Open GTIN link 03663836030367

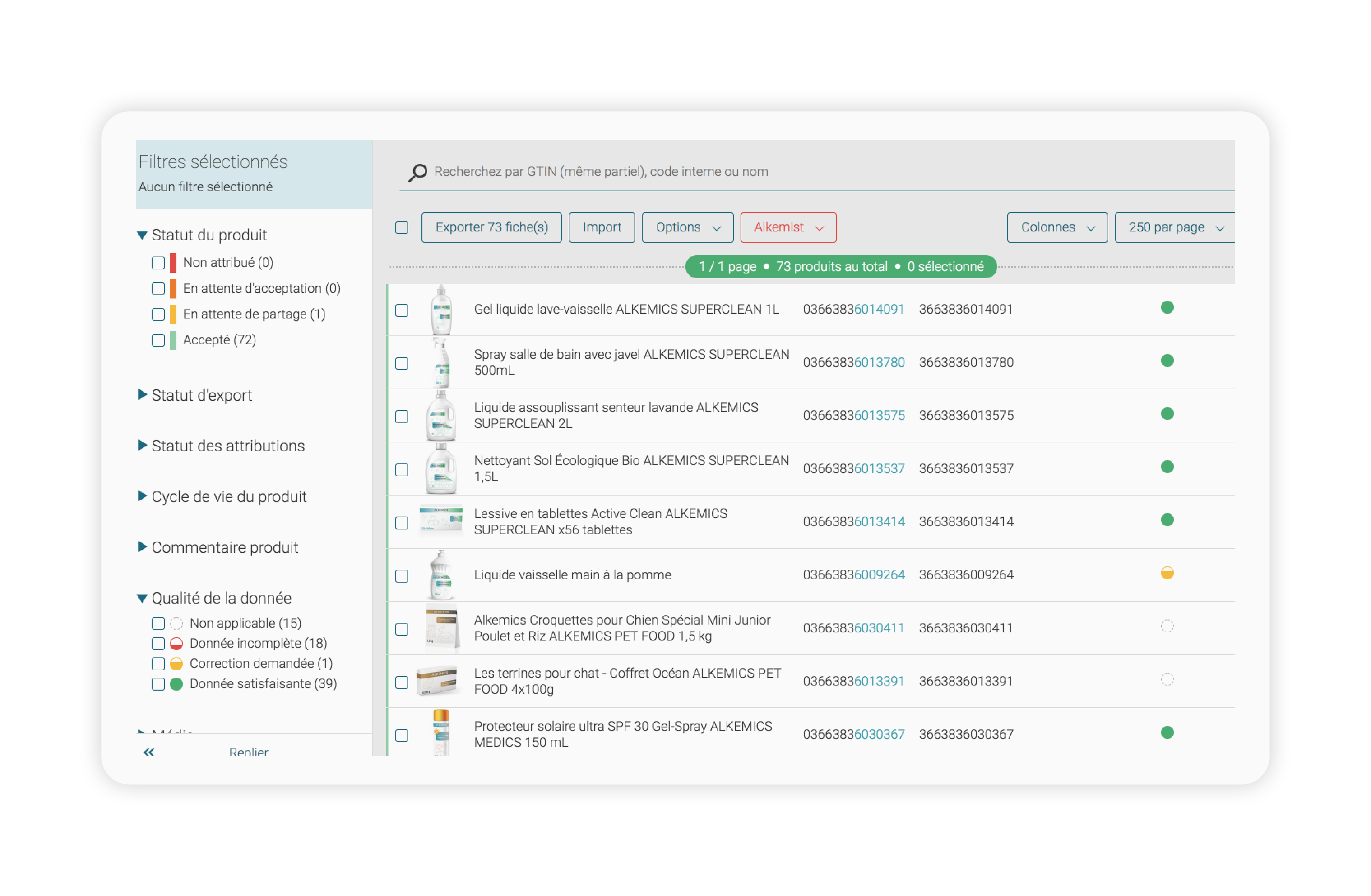[854, 734]
